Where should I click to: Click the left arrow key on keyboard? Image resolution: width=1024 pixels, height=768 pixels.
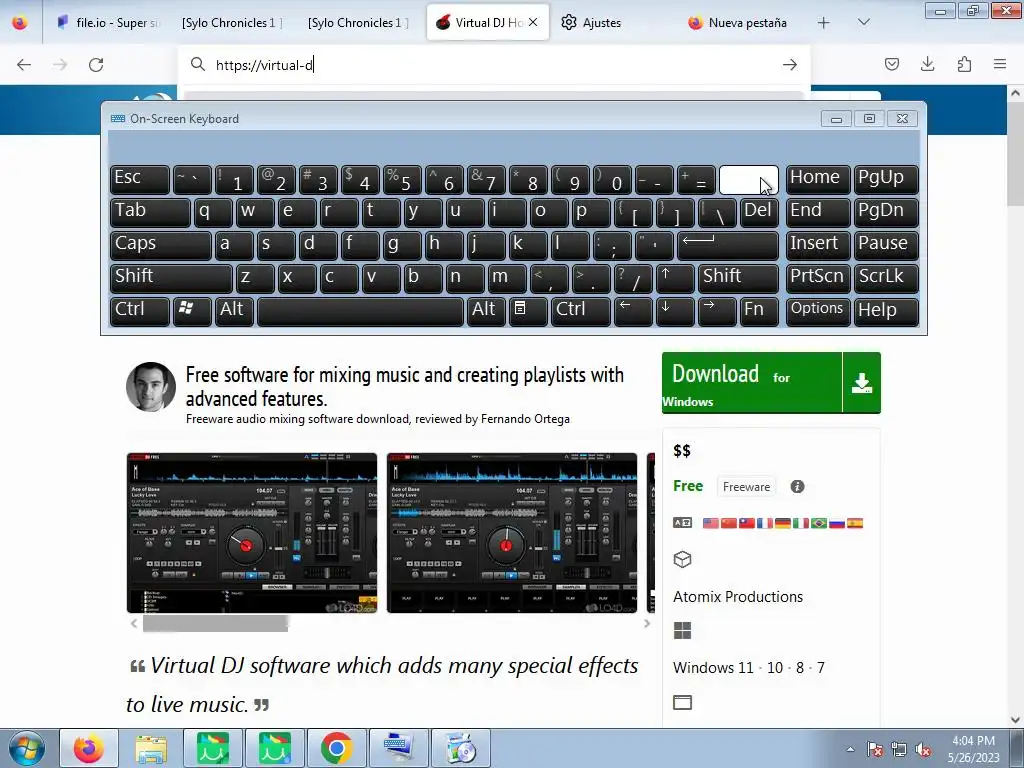(633, 310)
